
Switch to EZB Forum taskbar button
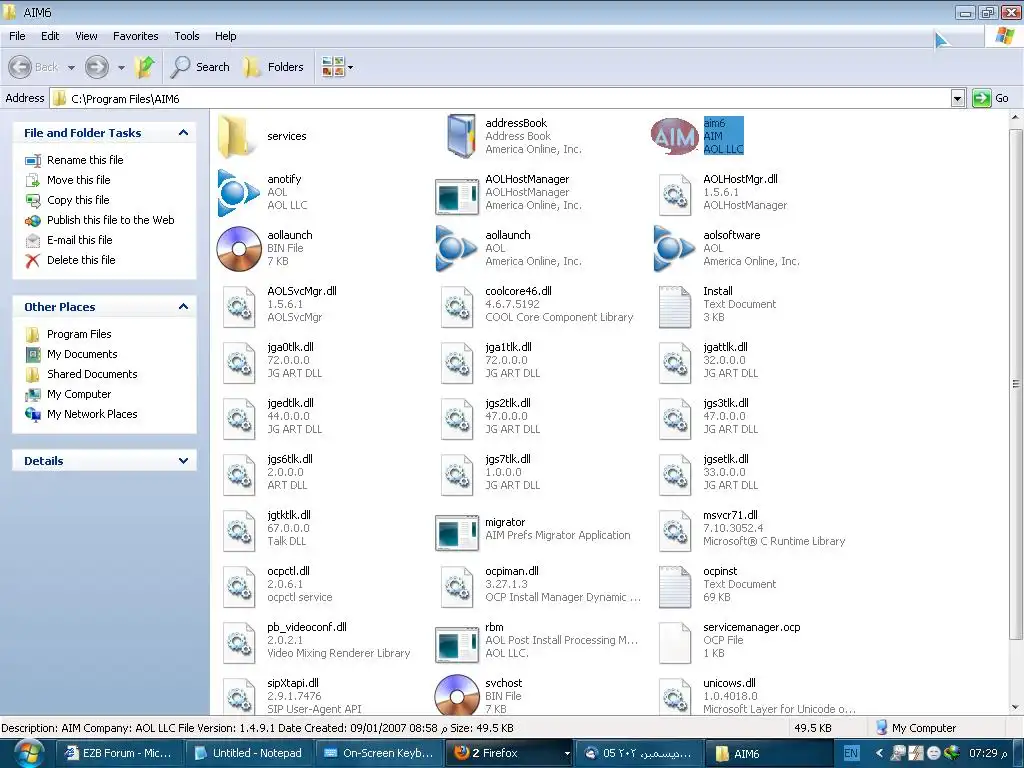[119, 753]
